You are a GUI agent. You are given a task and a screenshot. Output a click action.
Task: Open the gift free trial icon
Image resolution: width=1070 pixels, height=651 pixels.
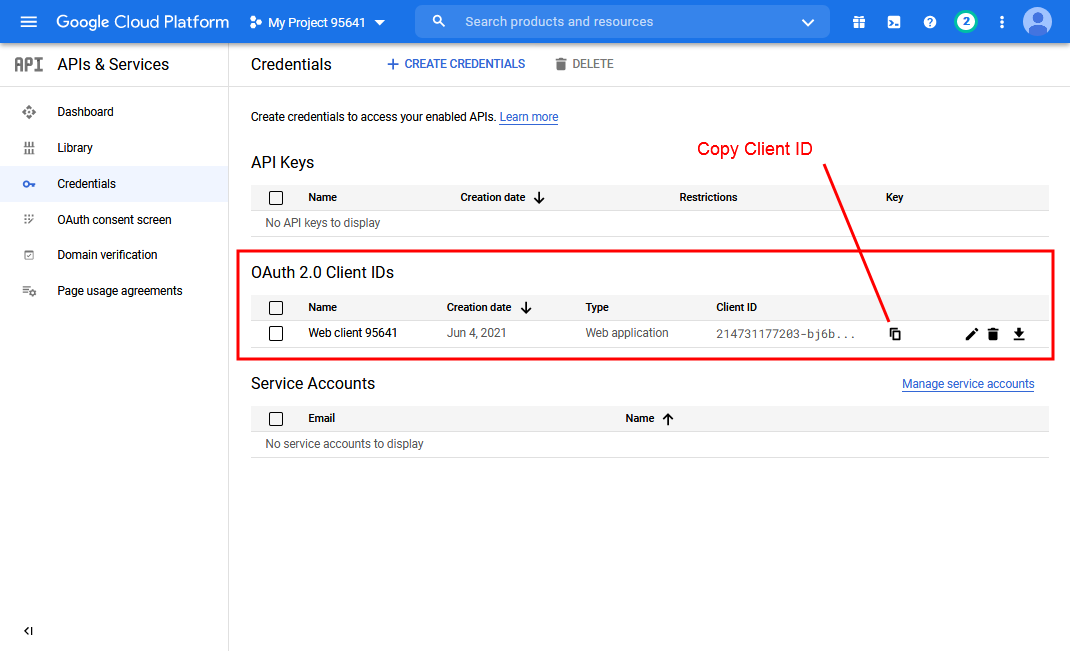(x=859, y=23)
